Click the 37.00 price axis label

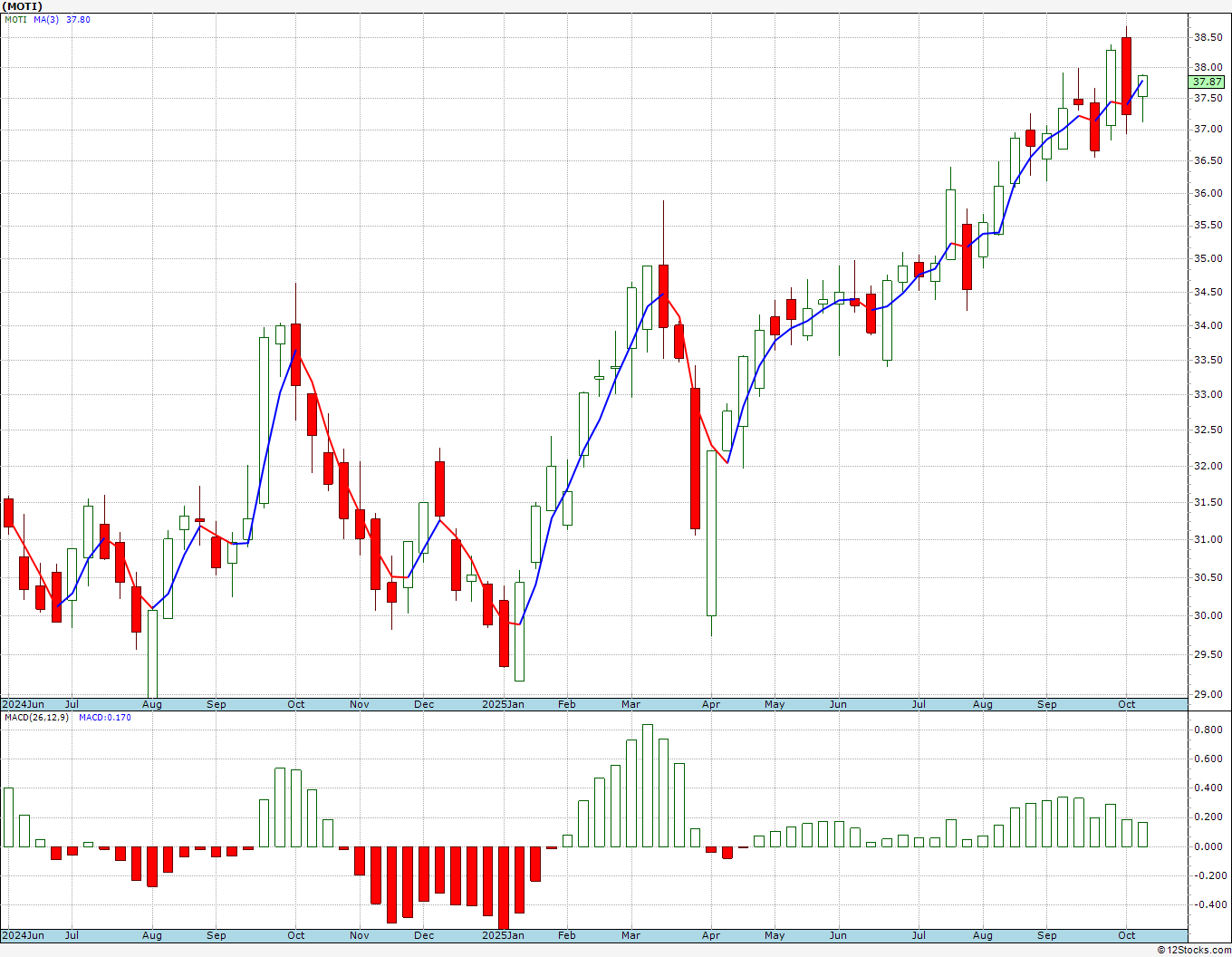click(x=1208, y=130)
